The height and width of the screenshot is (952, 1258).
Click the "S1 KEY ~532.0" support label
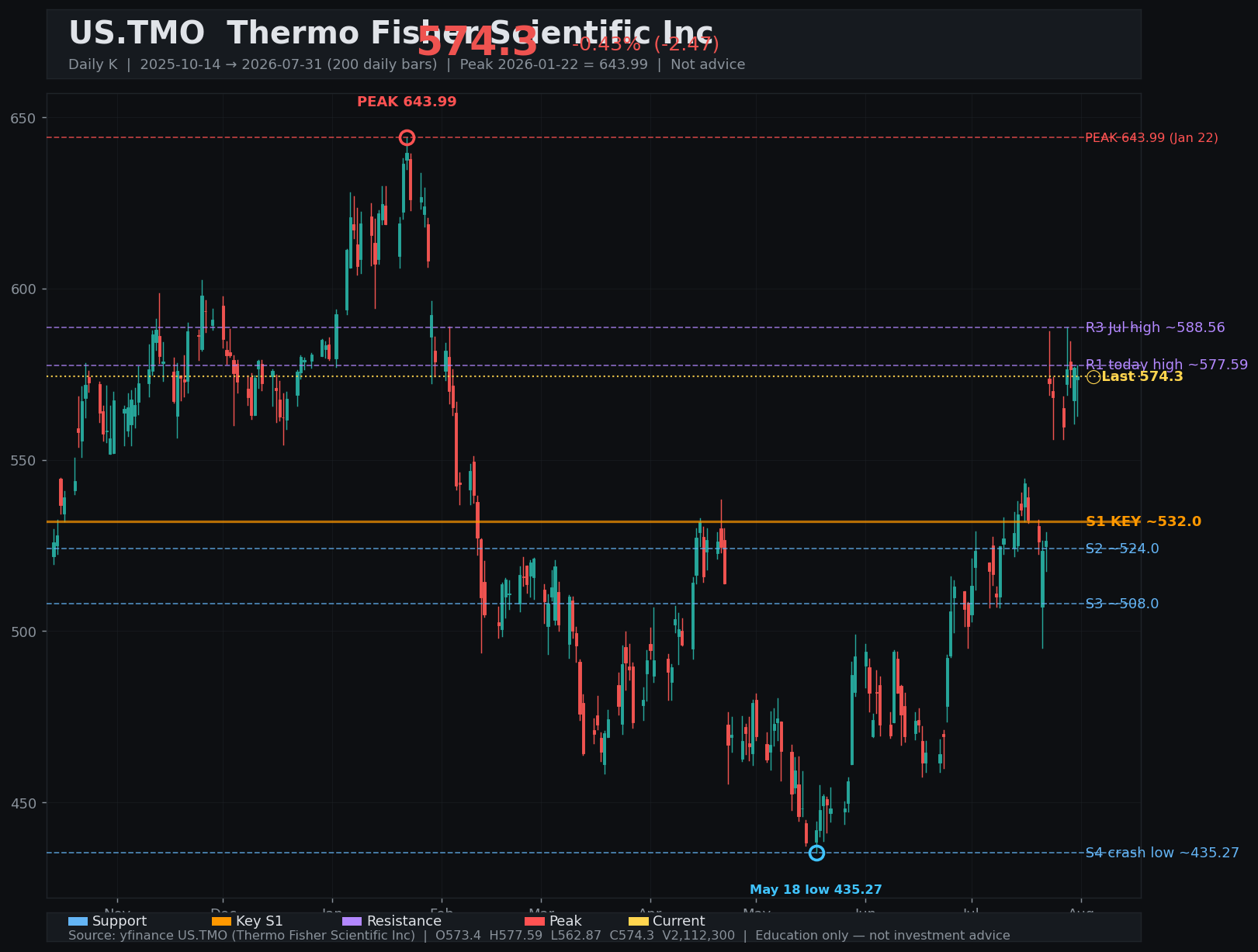coord(1143,521)
